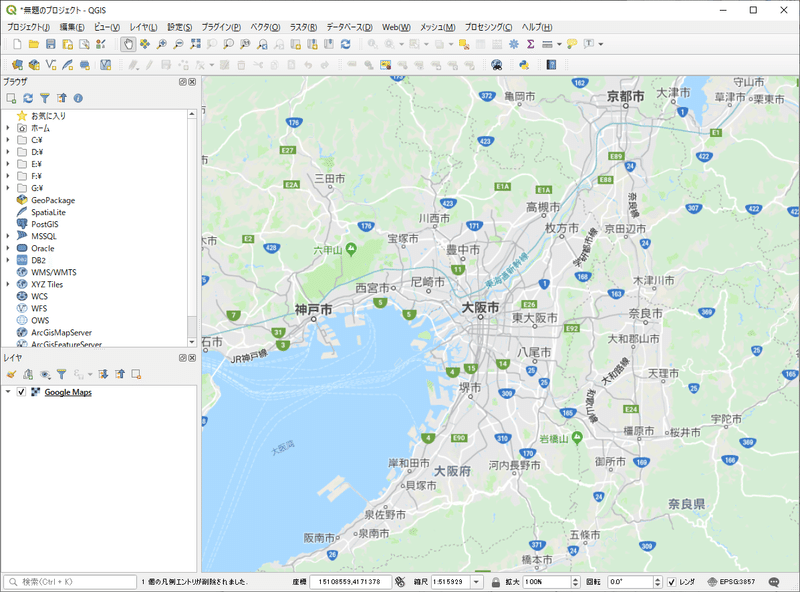Expand the C:¥ drive node

pyautogui.click(x=8, y=140)
